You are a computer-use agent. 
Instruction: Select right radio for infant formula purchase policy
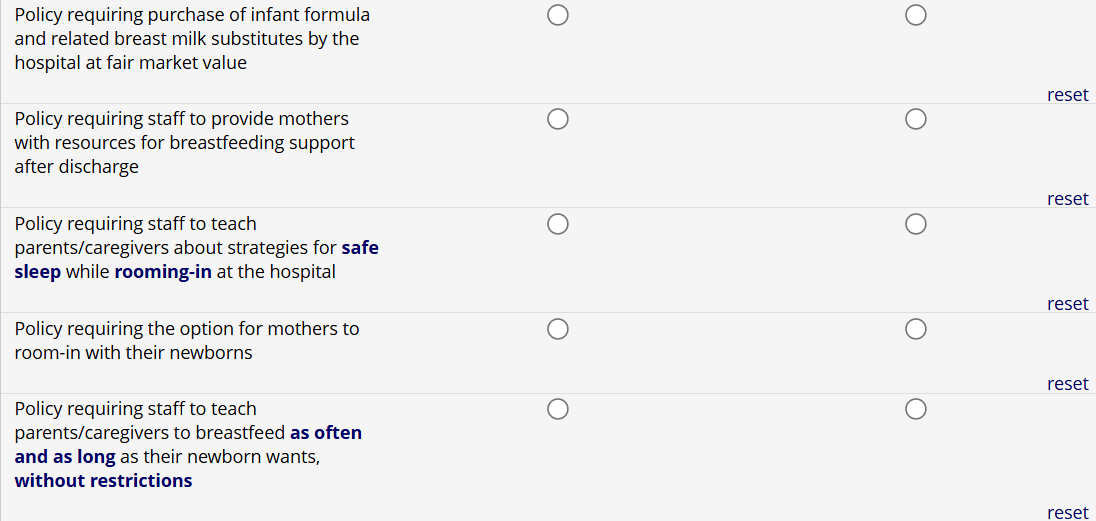pos(915,15)
